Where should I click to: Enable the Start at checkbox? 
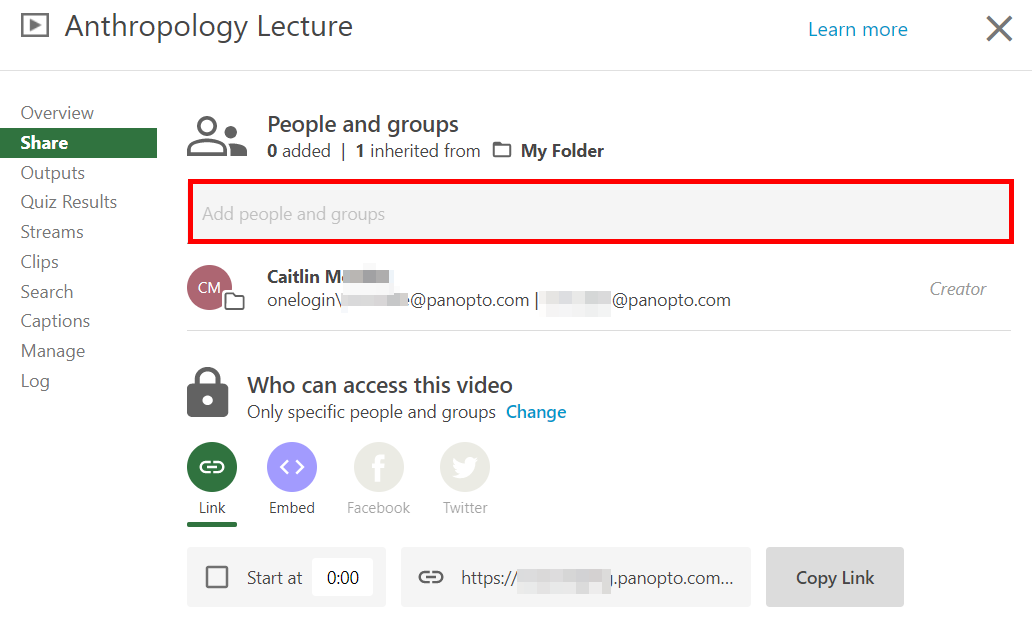(217, 577)
